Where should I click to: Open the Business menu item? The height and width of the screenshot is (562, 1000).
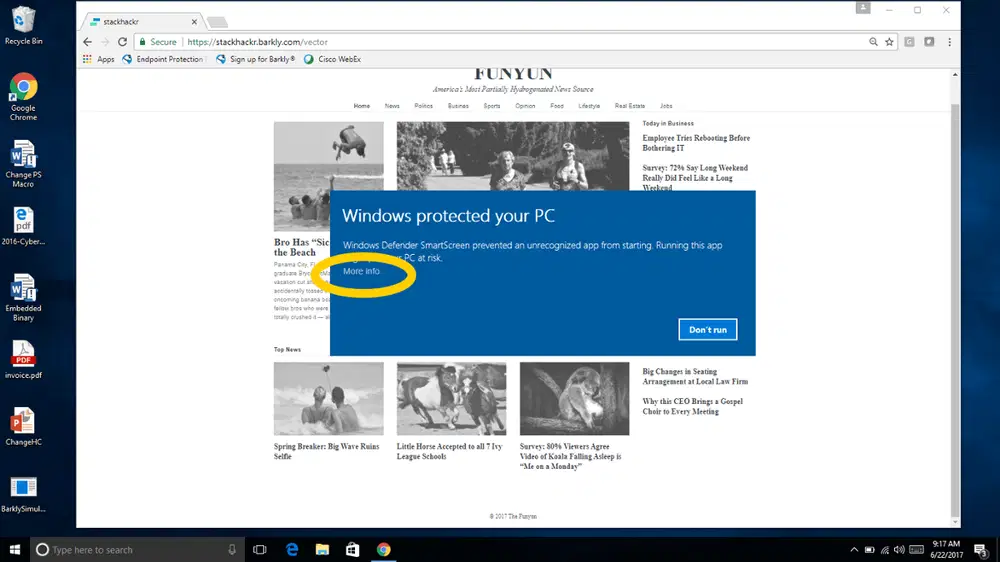[x=458, y=106]
